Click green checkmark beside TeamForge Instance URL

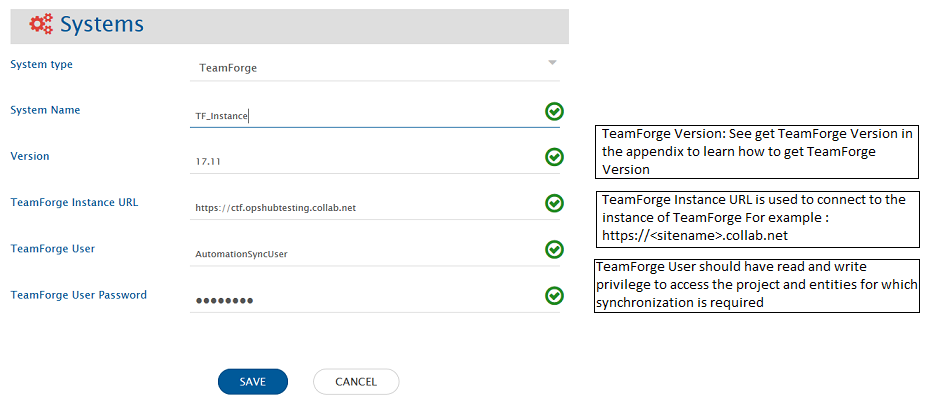pyautogui.click(x=554, y=203)
